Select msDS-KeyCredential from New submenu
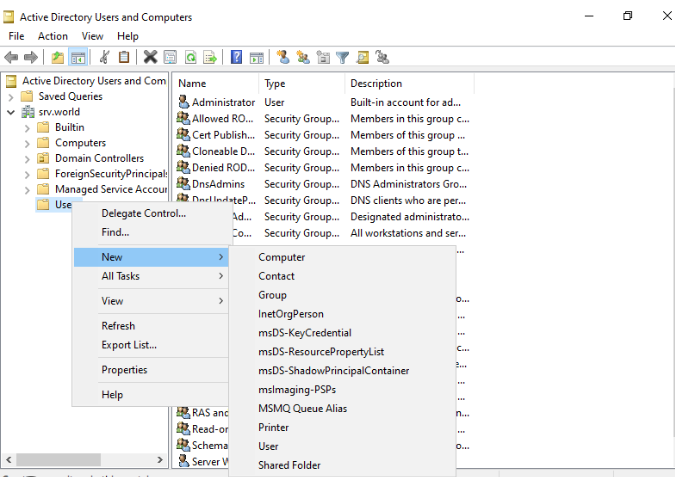The image size is (675, 477). coord(342,333)
